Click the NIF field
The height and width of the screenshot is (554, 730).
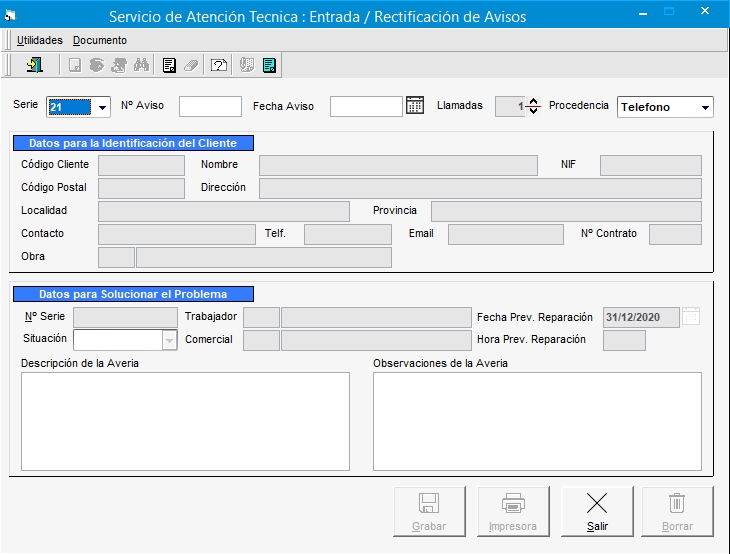coord(651,165)
